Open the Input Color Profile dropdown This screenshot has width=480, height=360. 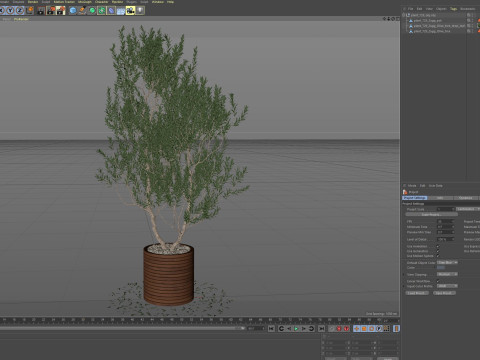447,286
